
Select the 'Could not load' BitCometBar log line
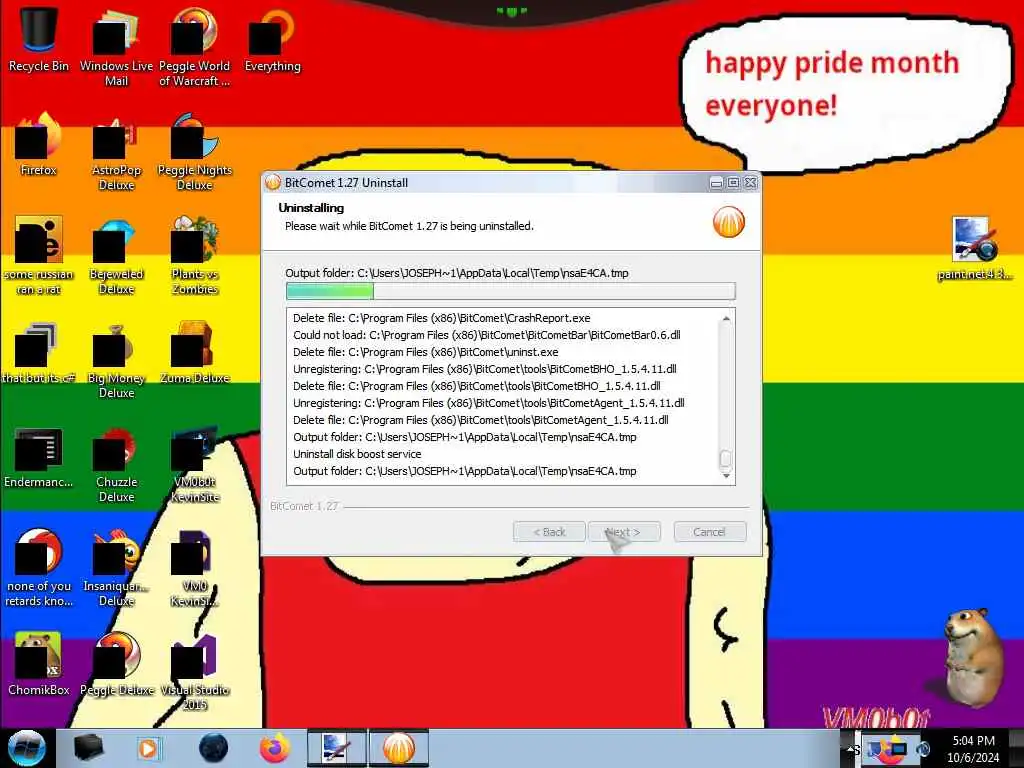coord(487,335)
